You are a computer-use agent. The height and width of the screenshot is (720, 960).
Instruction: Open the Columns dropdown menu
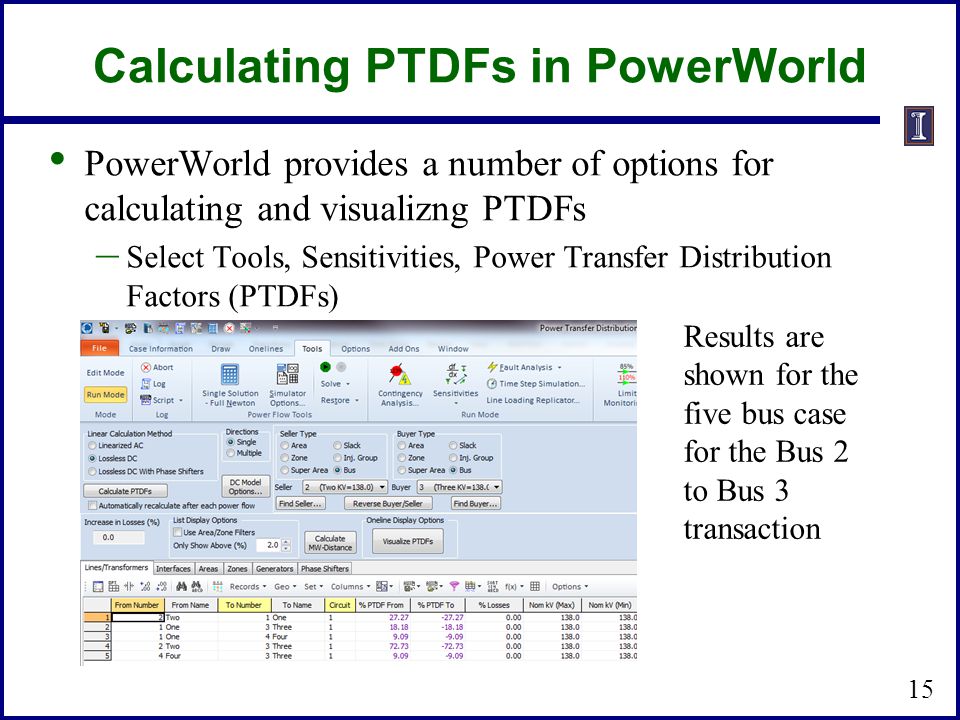pos(351,587)
